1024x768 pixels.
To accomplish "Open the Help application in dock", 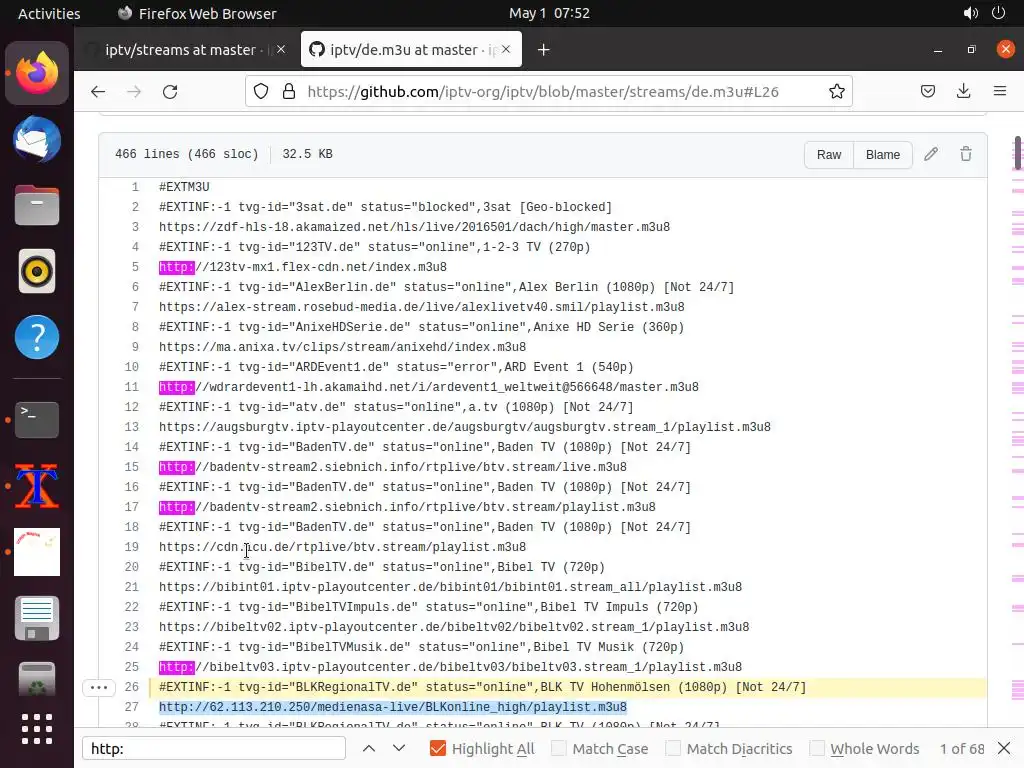I will point(37,337).
